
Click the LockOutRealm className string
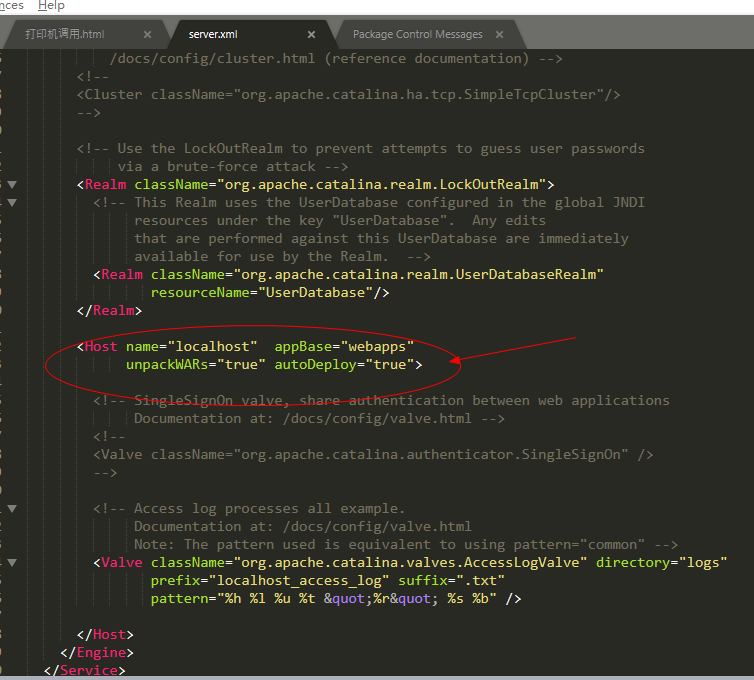382,185
